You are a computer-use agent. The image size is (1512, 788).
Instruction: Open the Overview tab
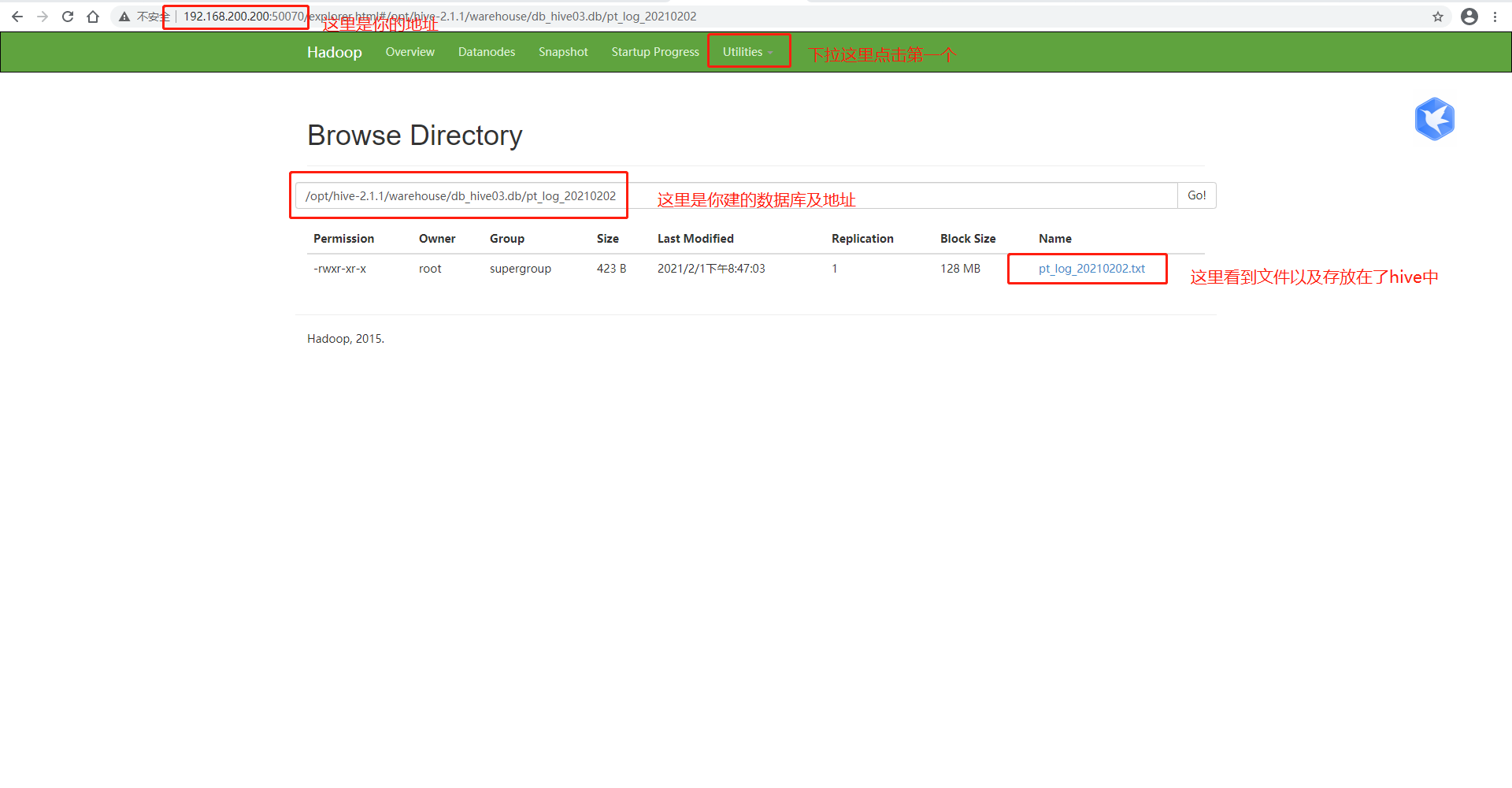point(409,52)
